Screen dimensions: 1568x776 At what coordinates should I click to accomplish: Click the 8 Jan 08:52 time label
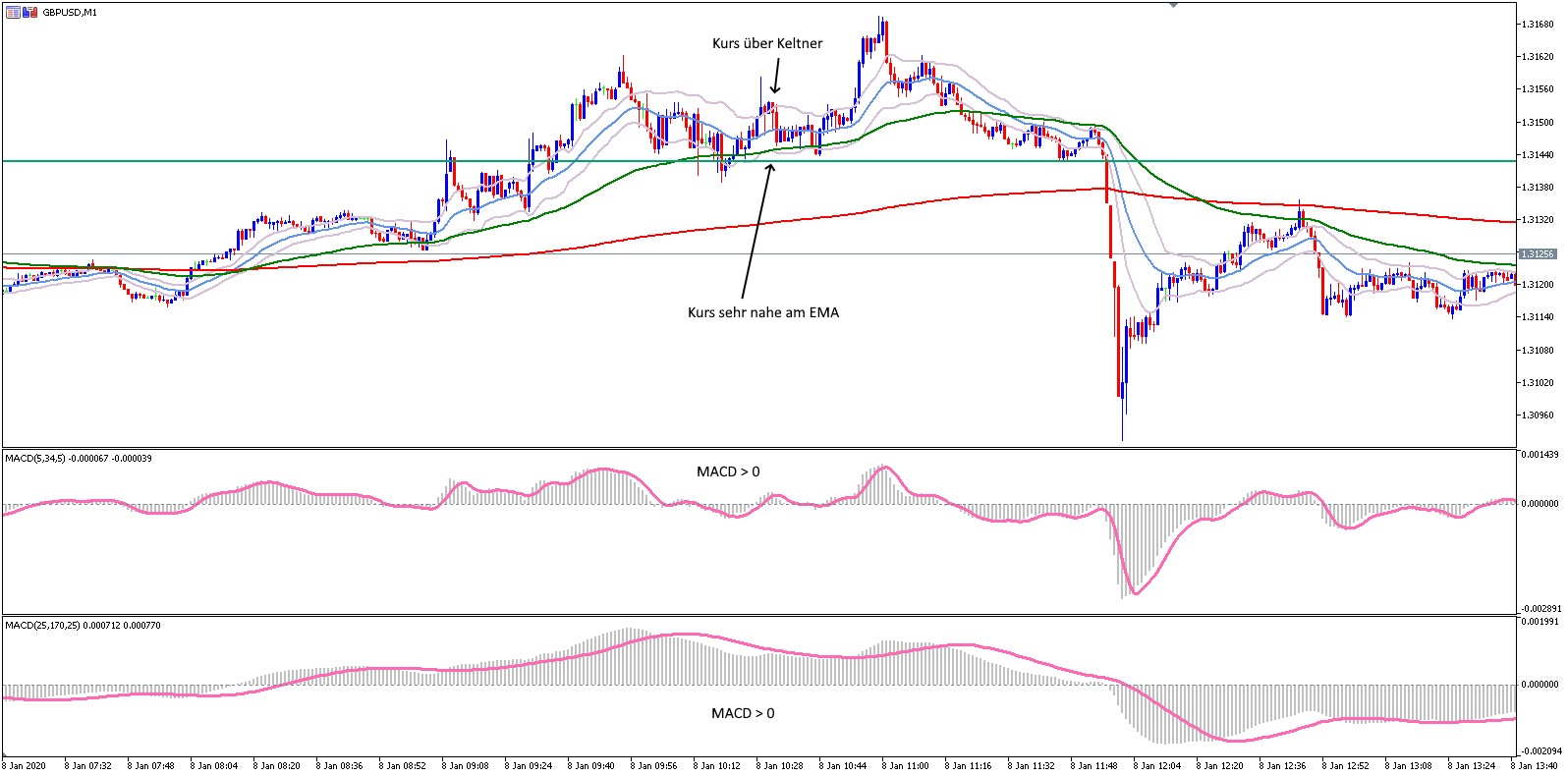point(403,765)
